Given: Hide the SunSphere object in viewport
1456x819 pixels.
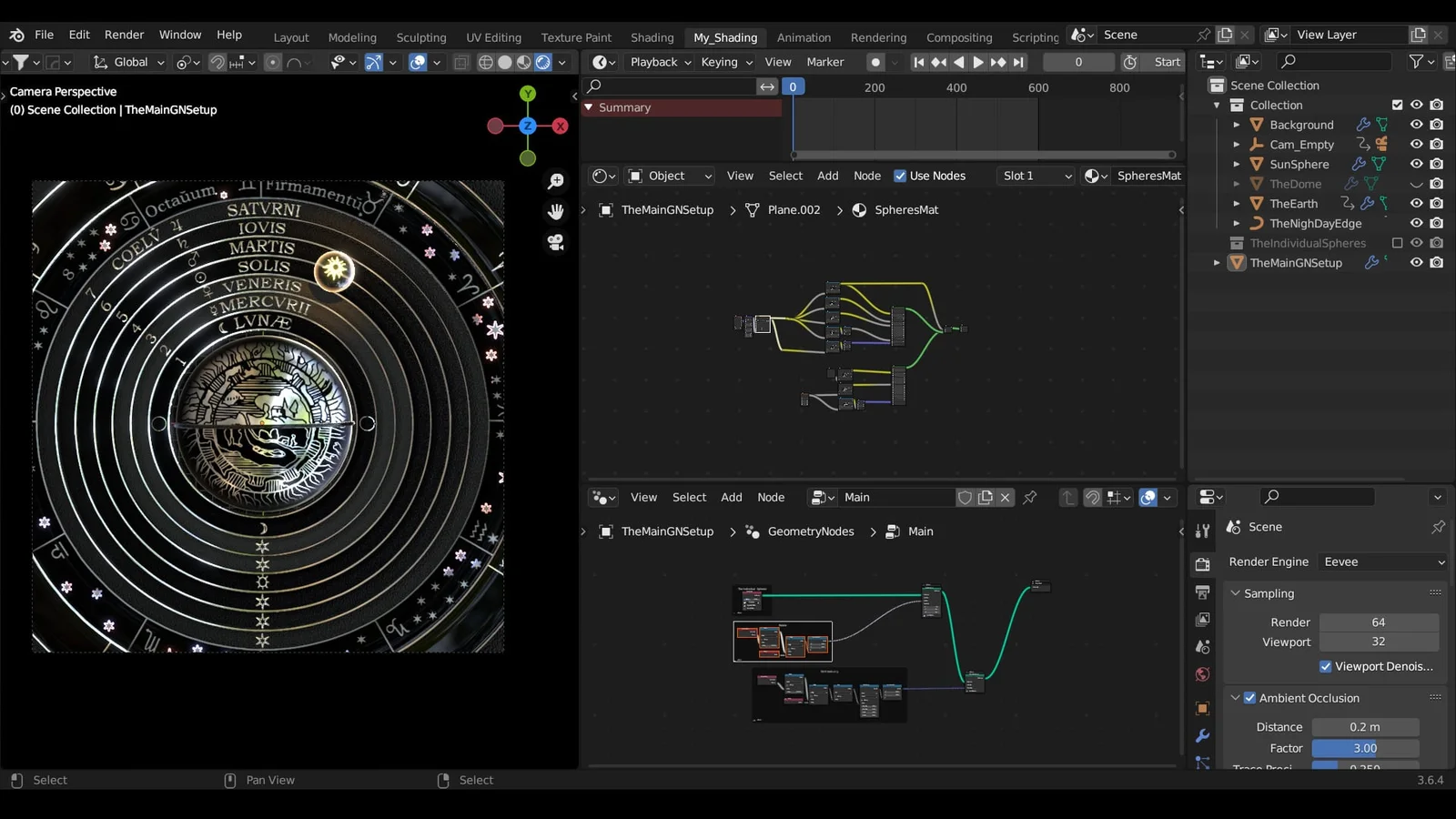Looking at the screenshot, I should coord(1416,165).
